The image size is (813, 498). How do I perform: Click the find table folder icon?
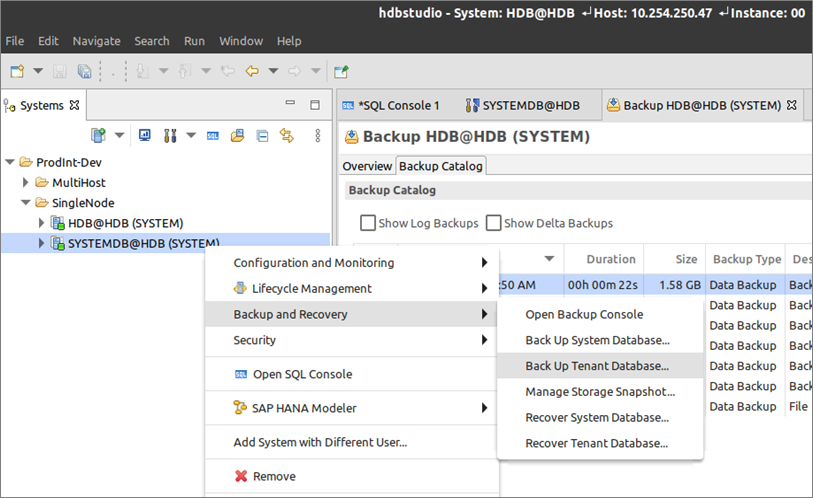(237, 135)
